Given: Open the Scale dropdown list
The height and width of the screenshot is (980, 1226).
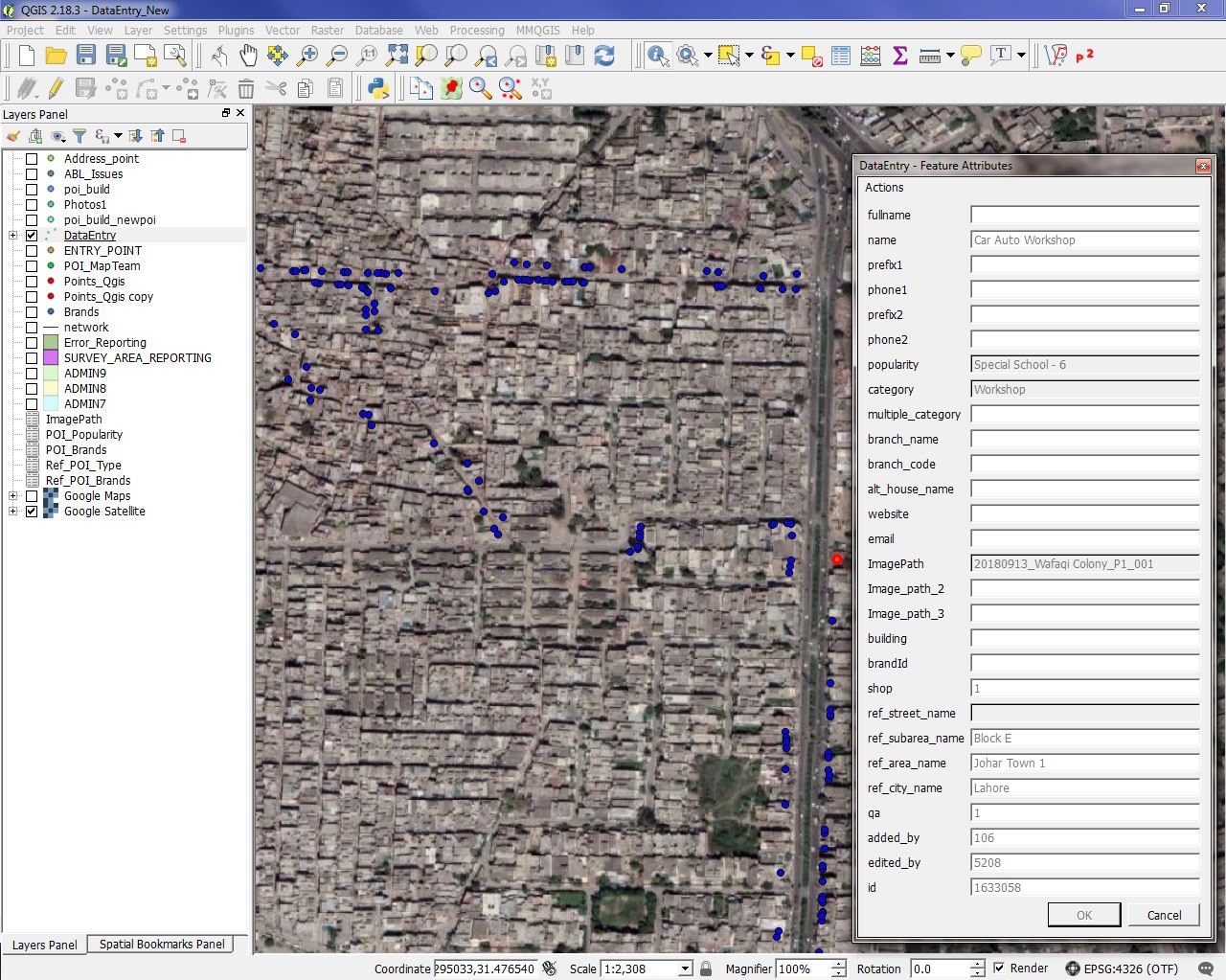Looking at the screenshot, I should tap(685, 969).
